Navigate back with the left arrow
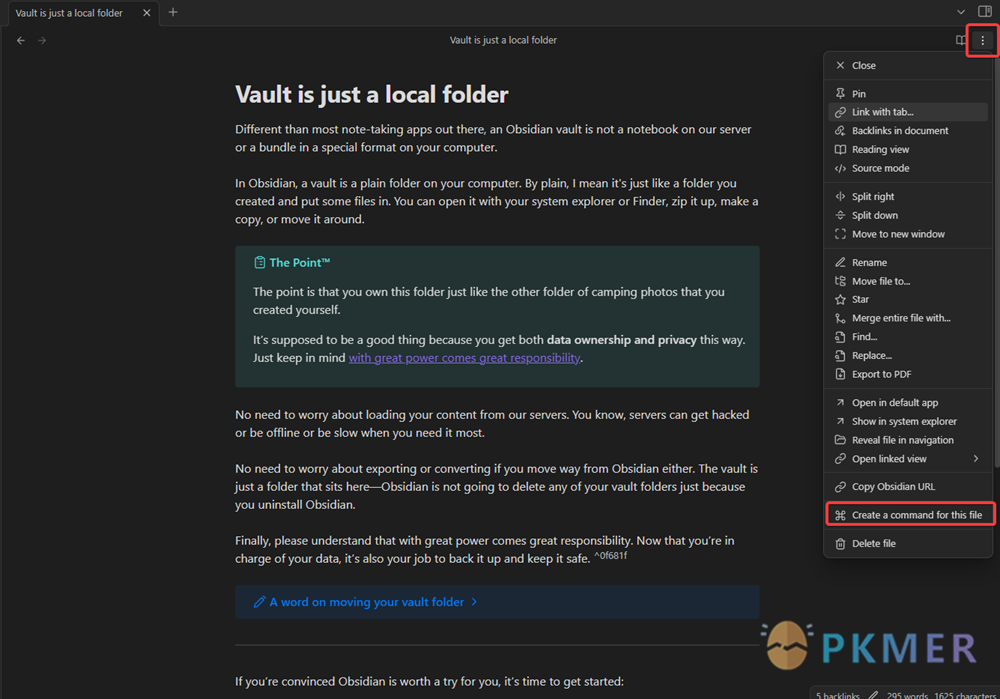Image resolution: width=1000 pixels, height=699 pixels. (x=21, y=40)
